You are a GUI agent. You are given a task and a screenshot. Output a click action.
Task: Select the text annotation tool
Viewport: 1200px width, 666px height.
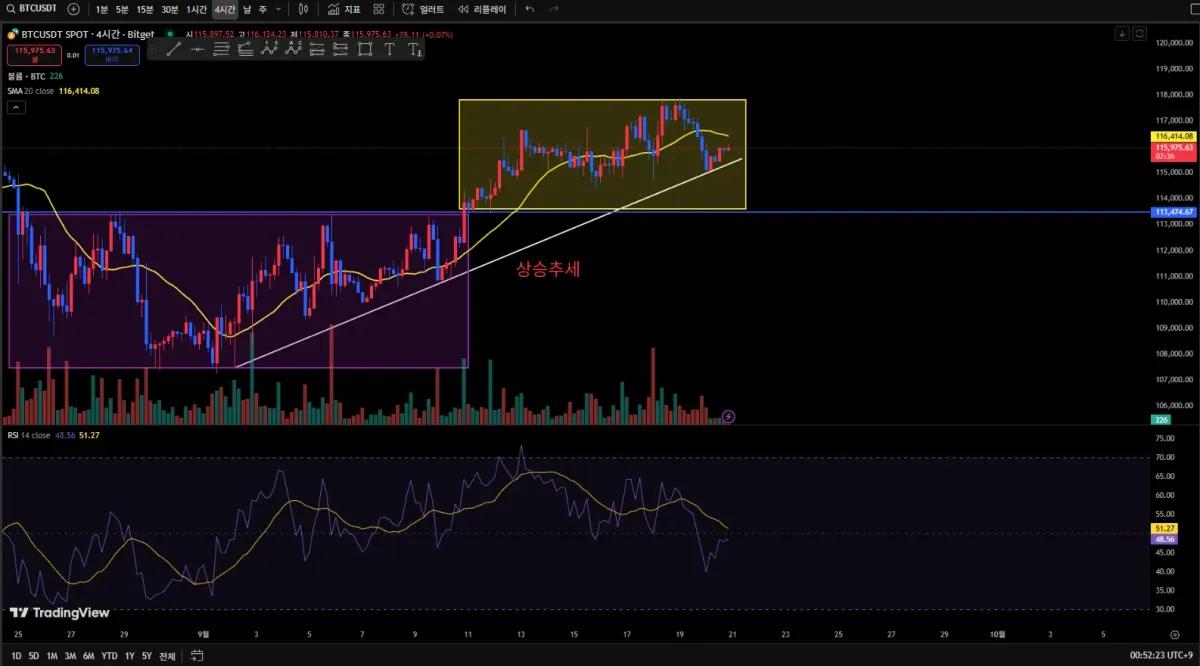click(x=389, y=49)
